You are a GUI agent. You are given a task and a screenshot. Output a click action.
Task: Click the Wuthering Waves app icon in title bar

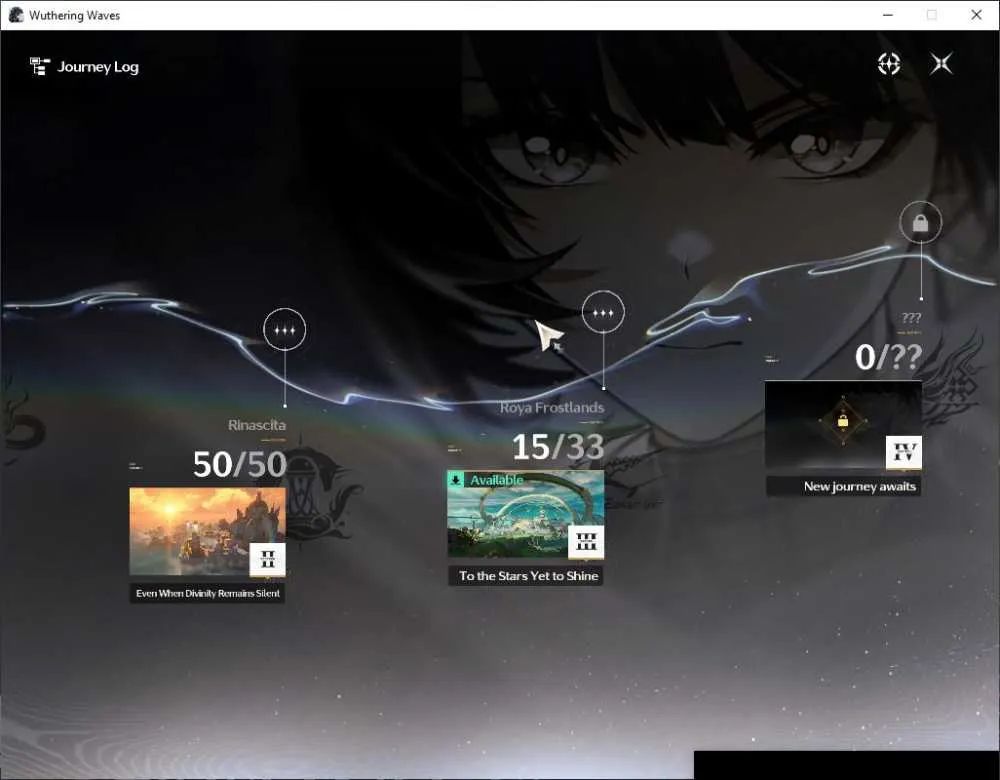[16, 15]
